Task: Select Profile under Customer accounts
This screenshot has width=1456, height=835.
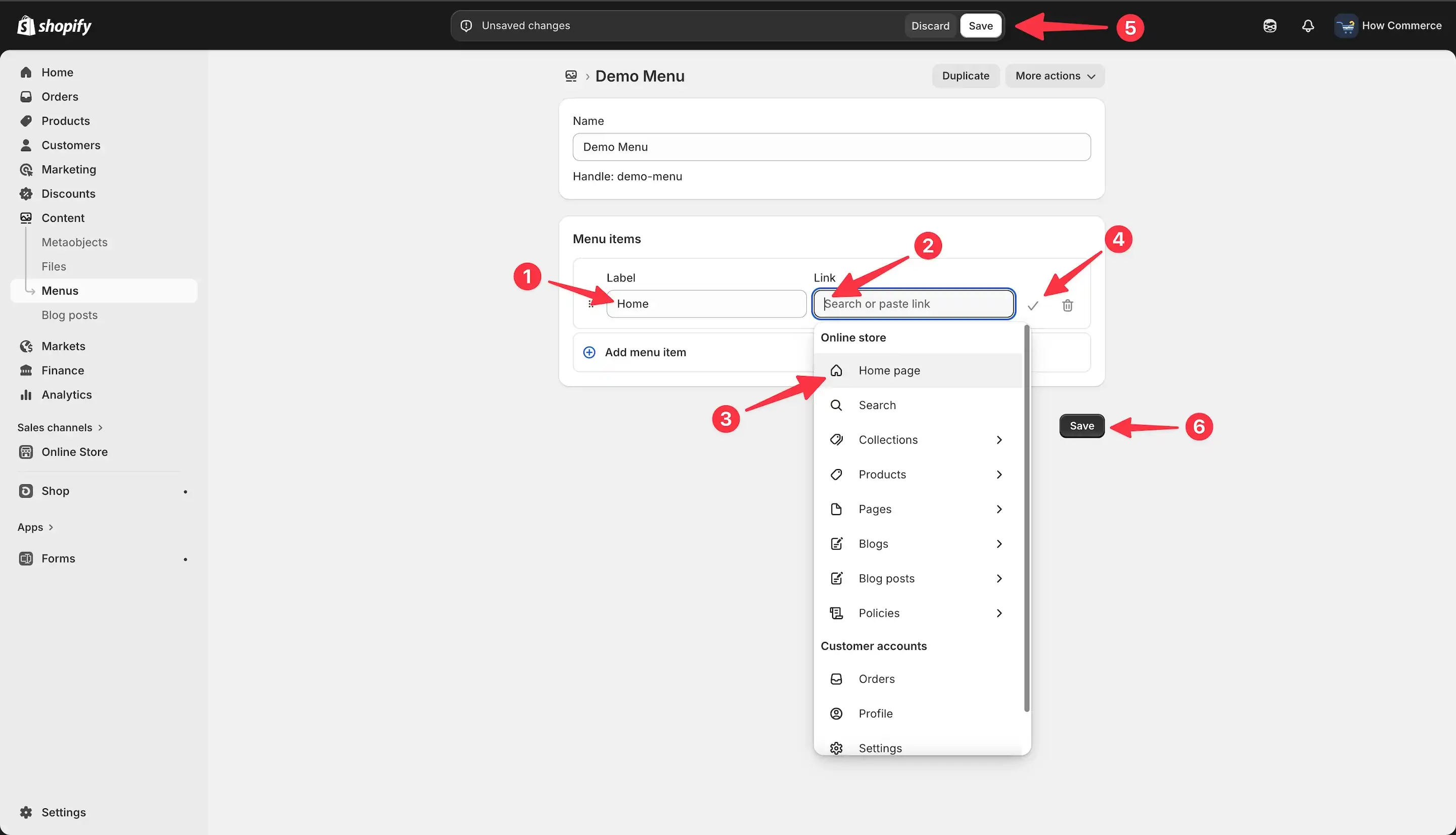Action: click(x=918, y=713)
